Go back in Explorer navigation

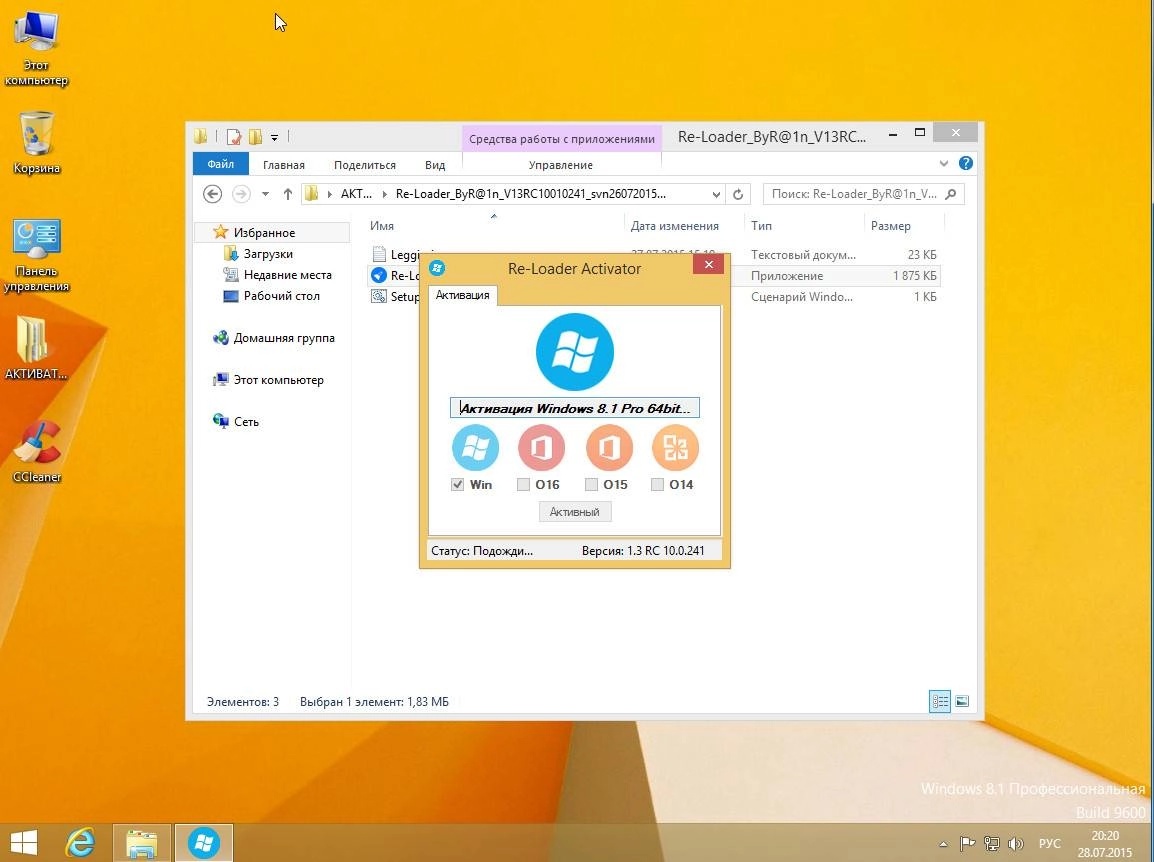click(x=213, y=194)
